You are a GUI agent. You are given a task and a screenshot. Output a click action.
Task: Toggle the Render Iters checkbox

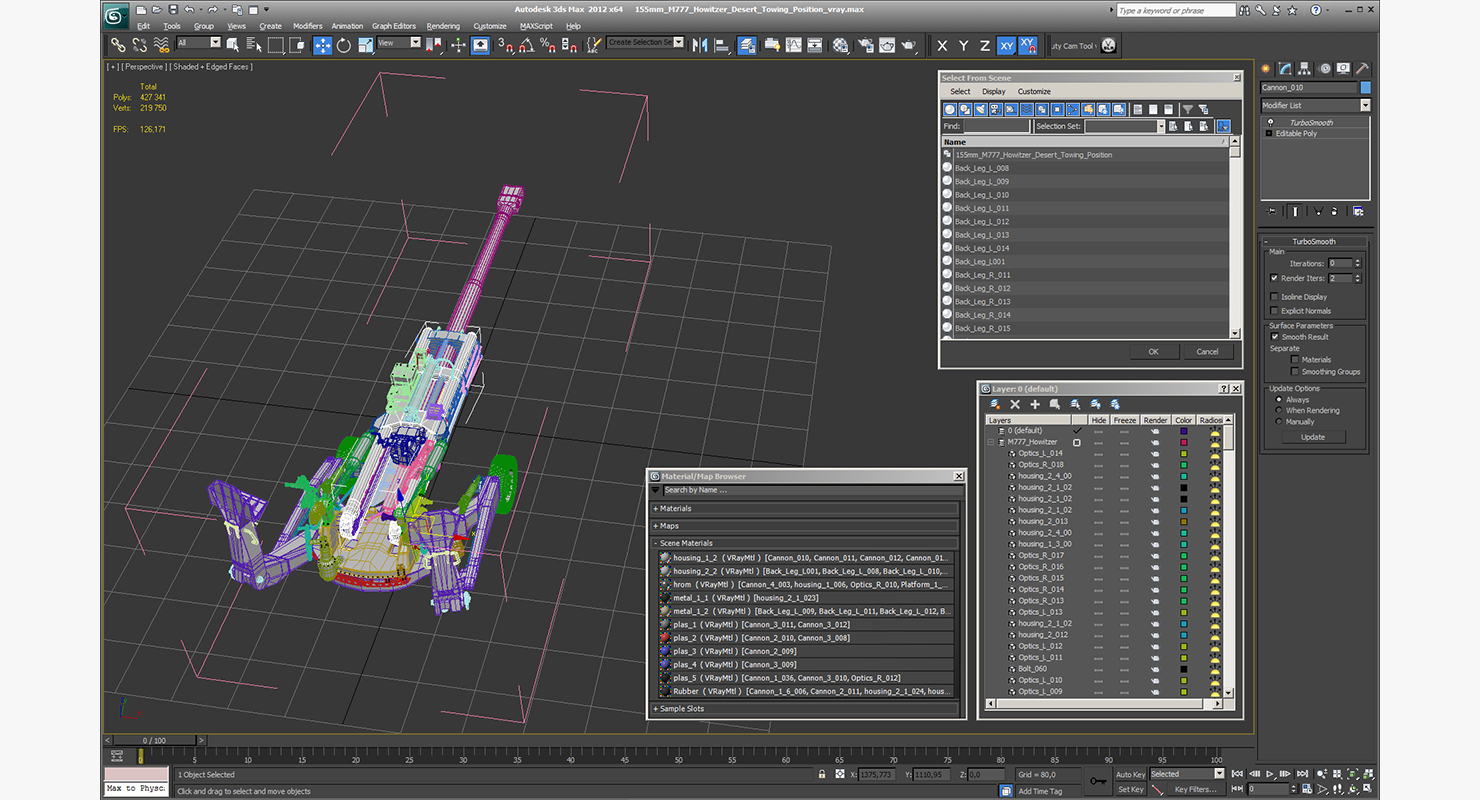point(1274,278)
